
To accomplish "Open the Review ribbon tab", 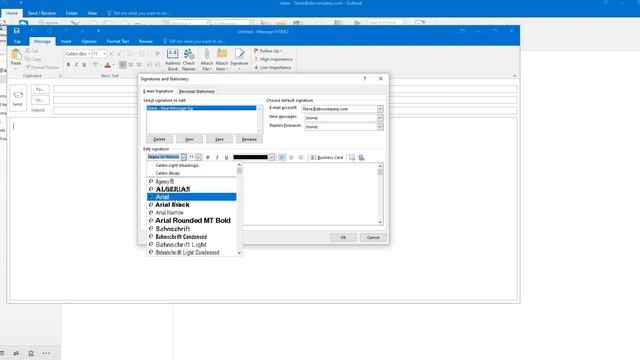I will pos(146,41).
